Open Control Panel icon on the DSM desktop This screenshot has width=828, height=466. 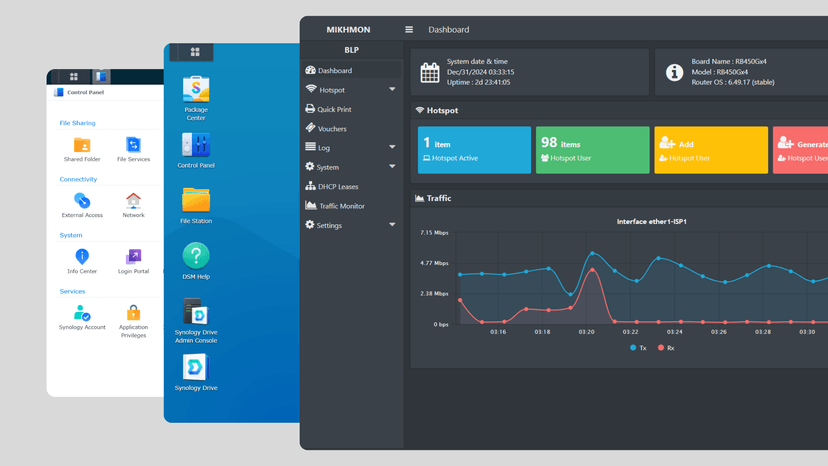coord(196,151)
